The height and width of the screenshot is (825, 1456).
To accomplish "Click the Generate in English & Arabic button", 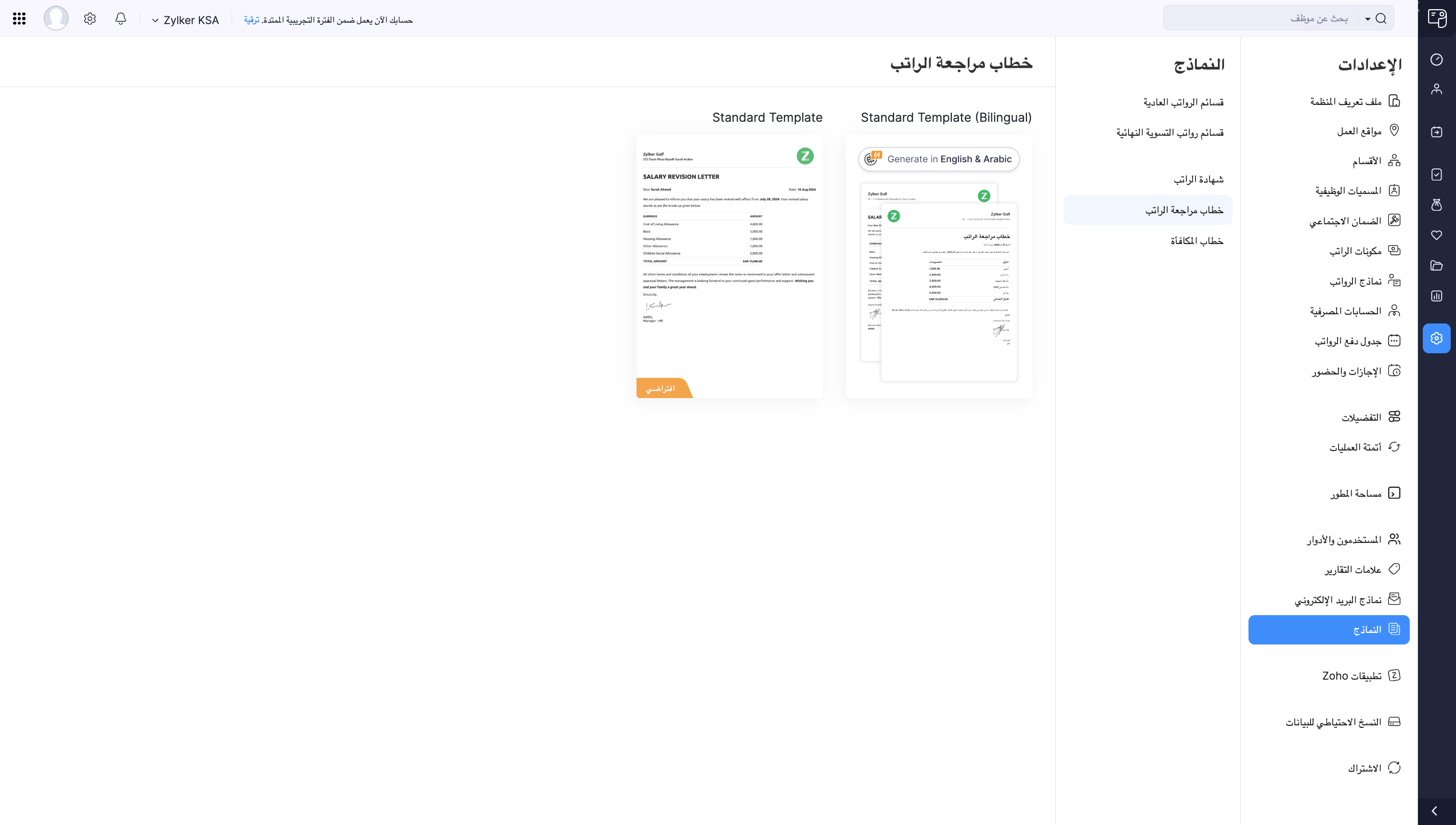I will point(938,159).
